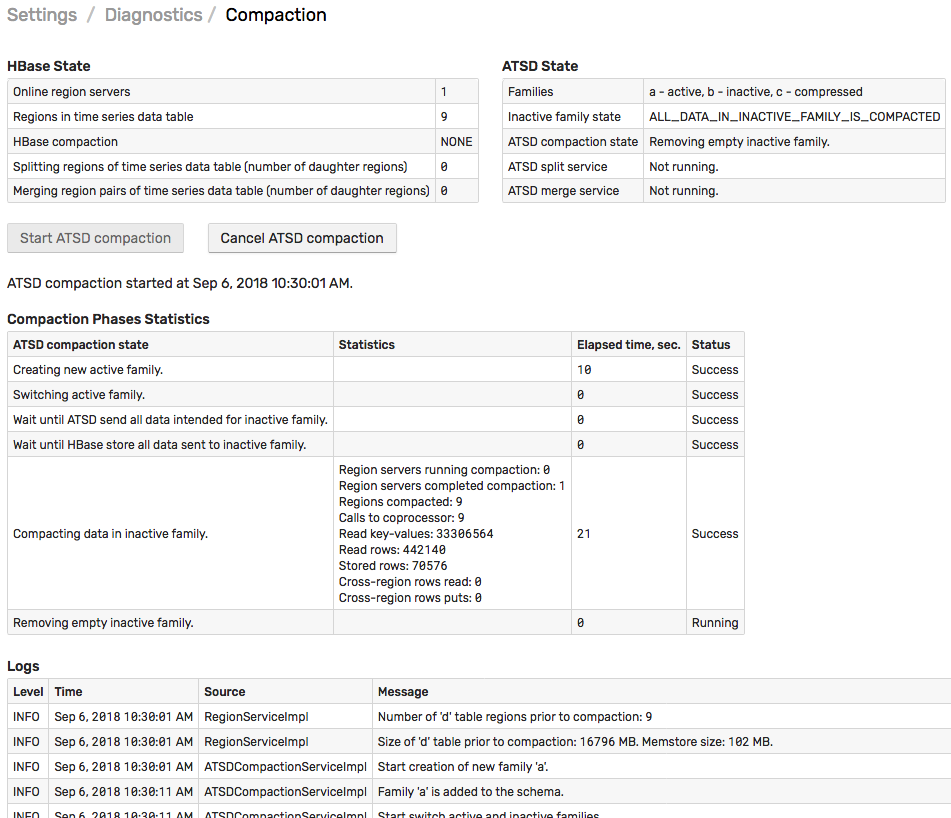Click the 'Creating new active family.' row
Screen dimensions: 951x818
375,369
